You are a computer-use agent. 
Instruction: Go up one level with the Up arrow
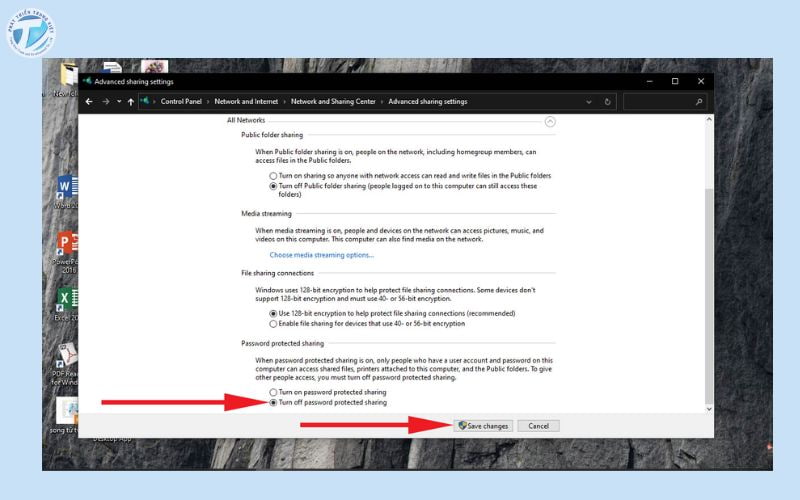(x=131, y=101)
